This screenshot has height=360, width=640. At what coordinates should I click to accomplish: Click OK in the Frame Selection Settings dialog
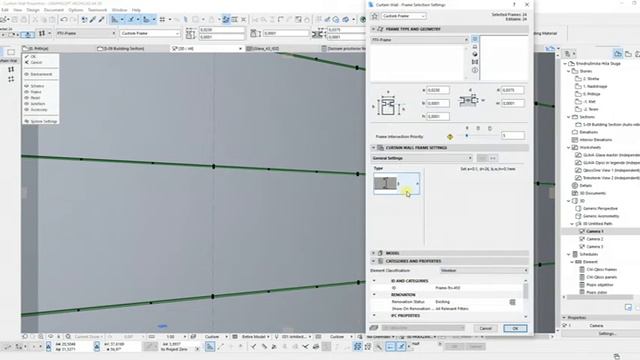pyautogui.click(x=515, y=328)
